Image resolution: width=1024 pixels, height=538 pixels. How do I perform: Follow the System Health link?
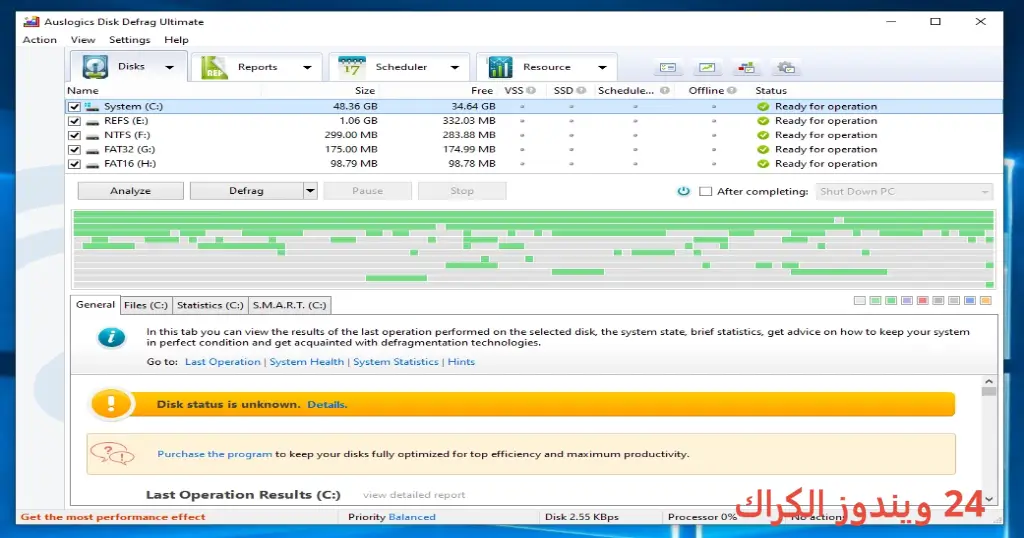click(x=306, y=362)
